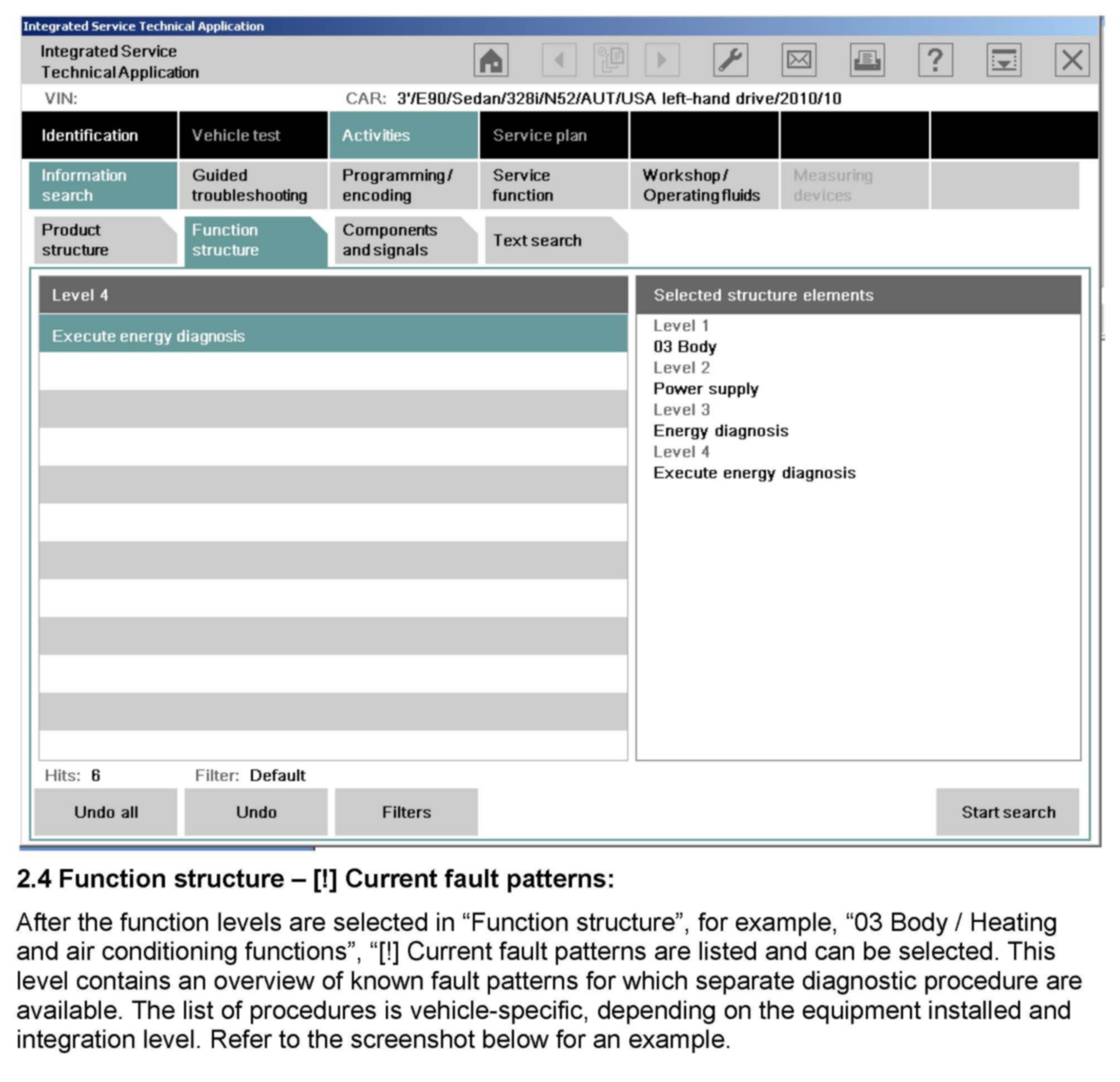Click the printer icon

[867, 60]
